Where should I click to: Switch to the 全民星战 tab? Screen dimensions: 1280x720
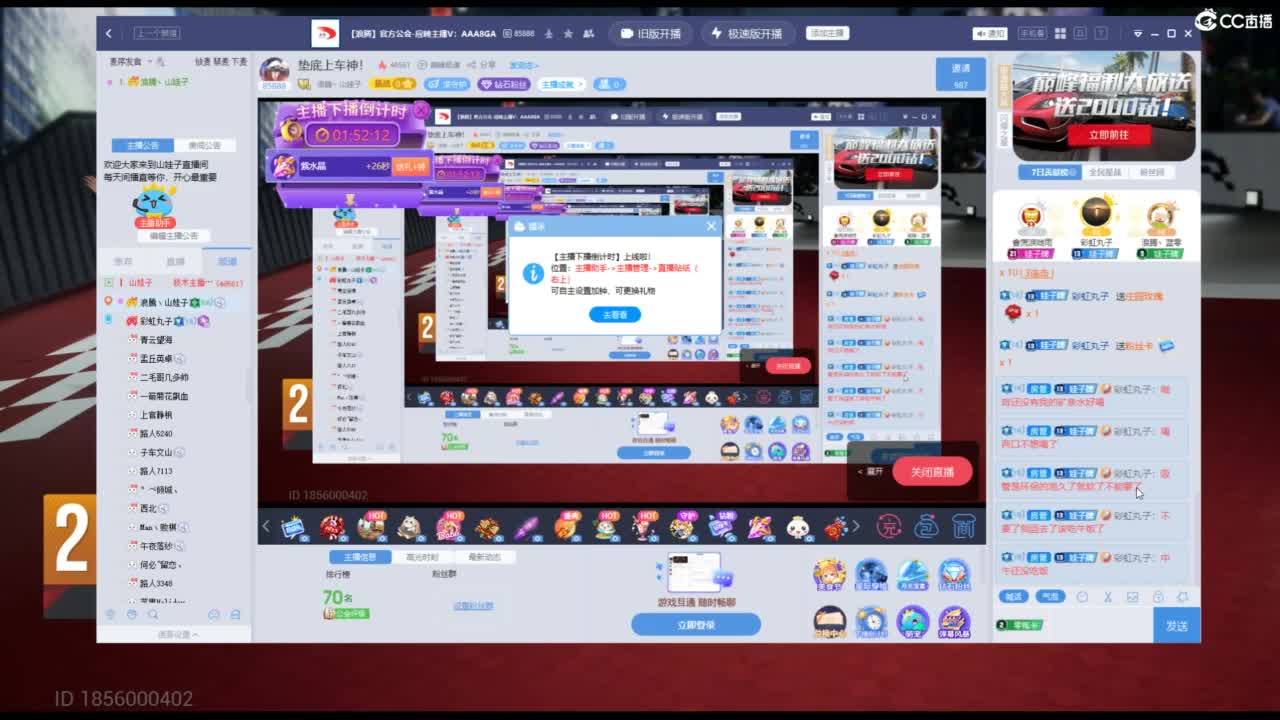coord(1104,172)
